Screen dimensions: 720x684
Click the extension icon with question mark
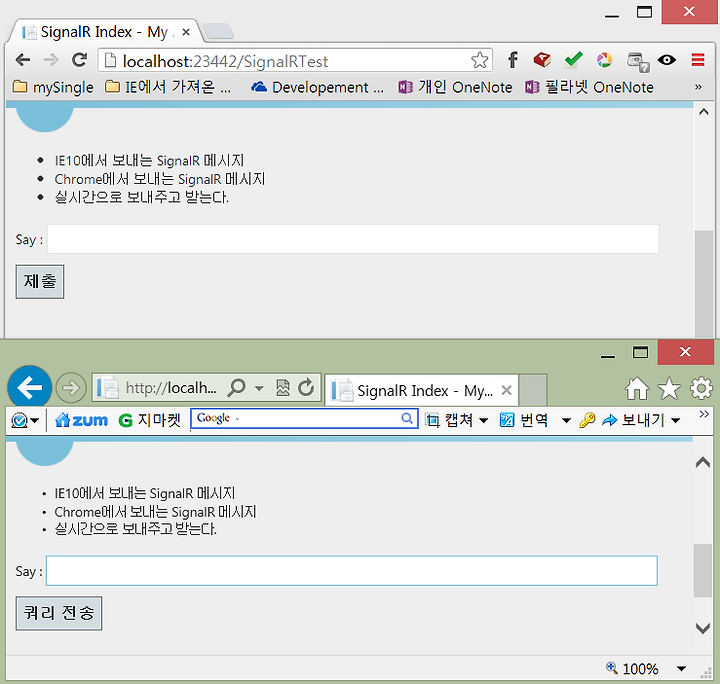coord(638,62)
